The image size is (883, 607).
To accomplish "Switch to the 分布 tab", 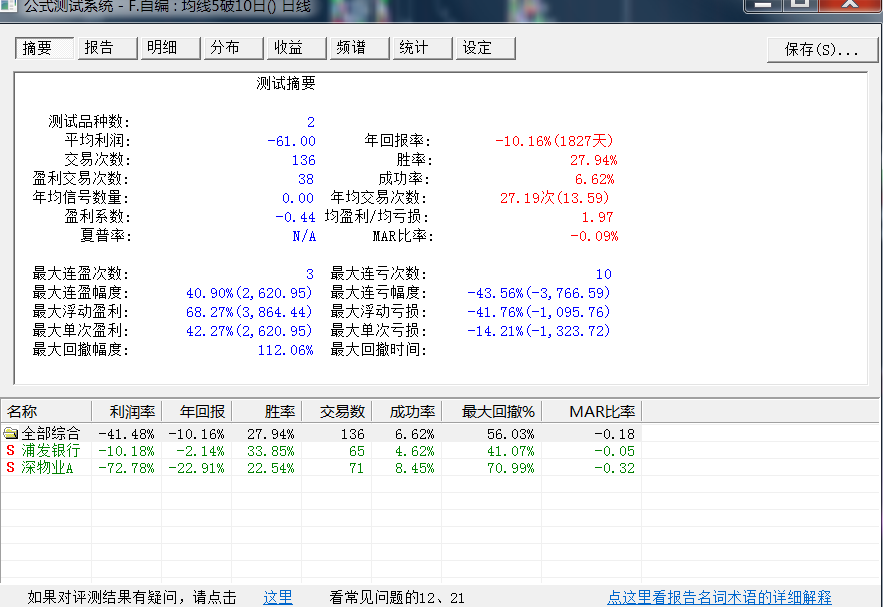I will (x=234, y=48).
